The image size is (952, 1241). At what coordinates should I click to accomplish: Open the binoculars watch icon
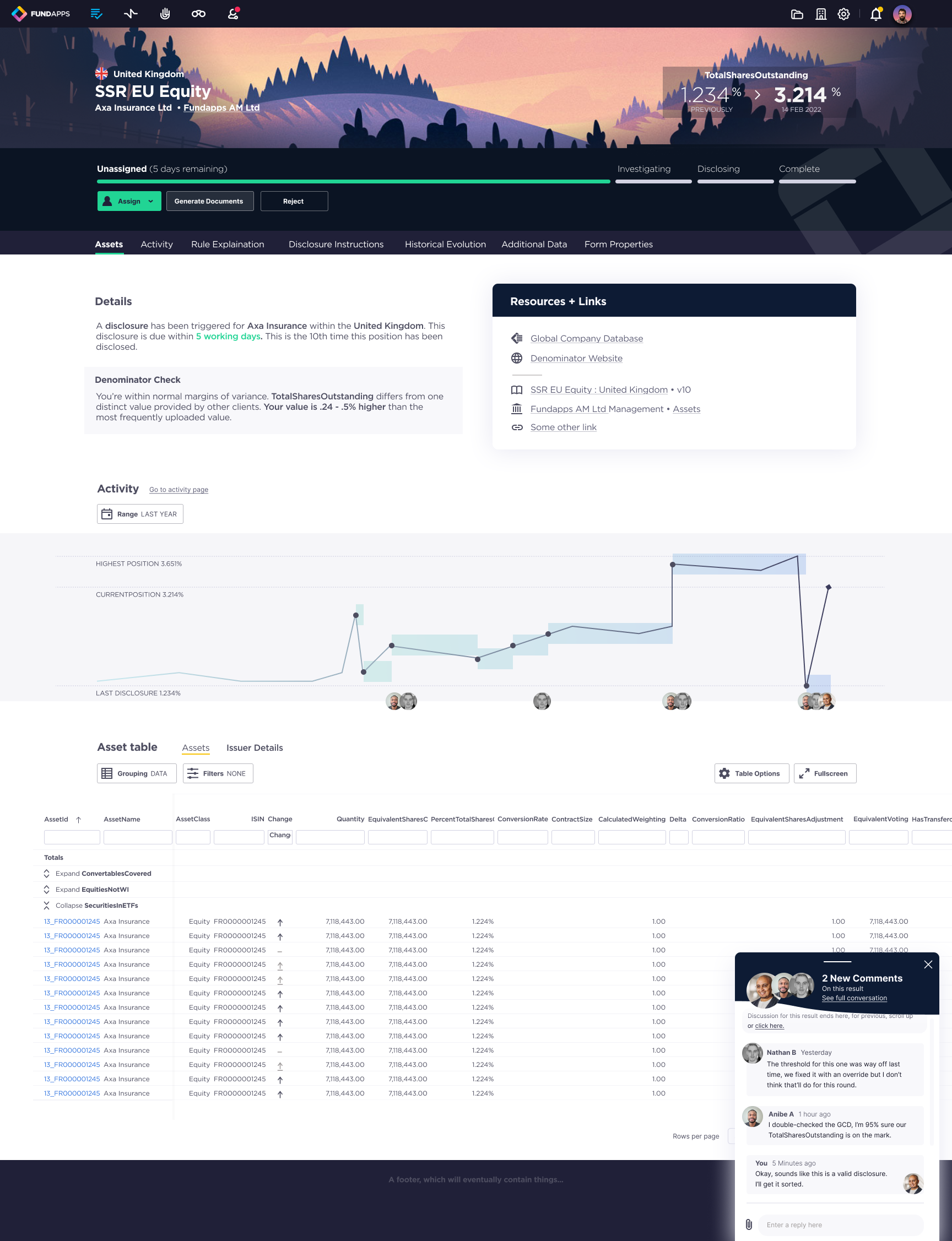click(198, 14)
